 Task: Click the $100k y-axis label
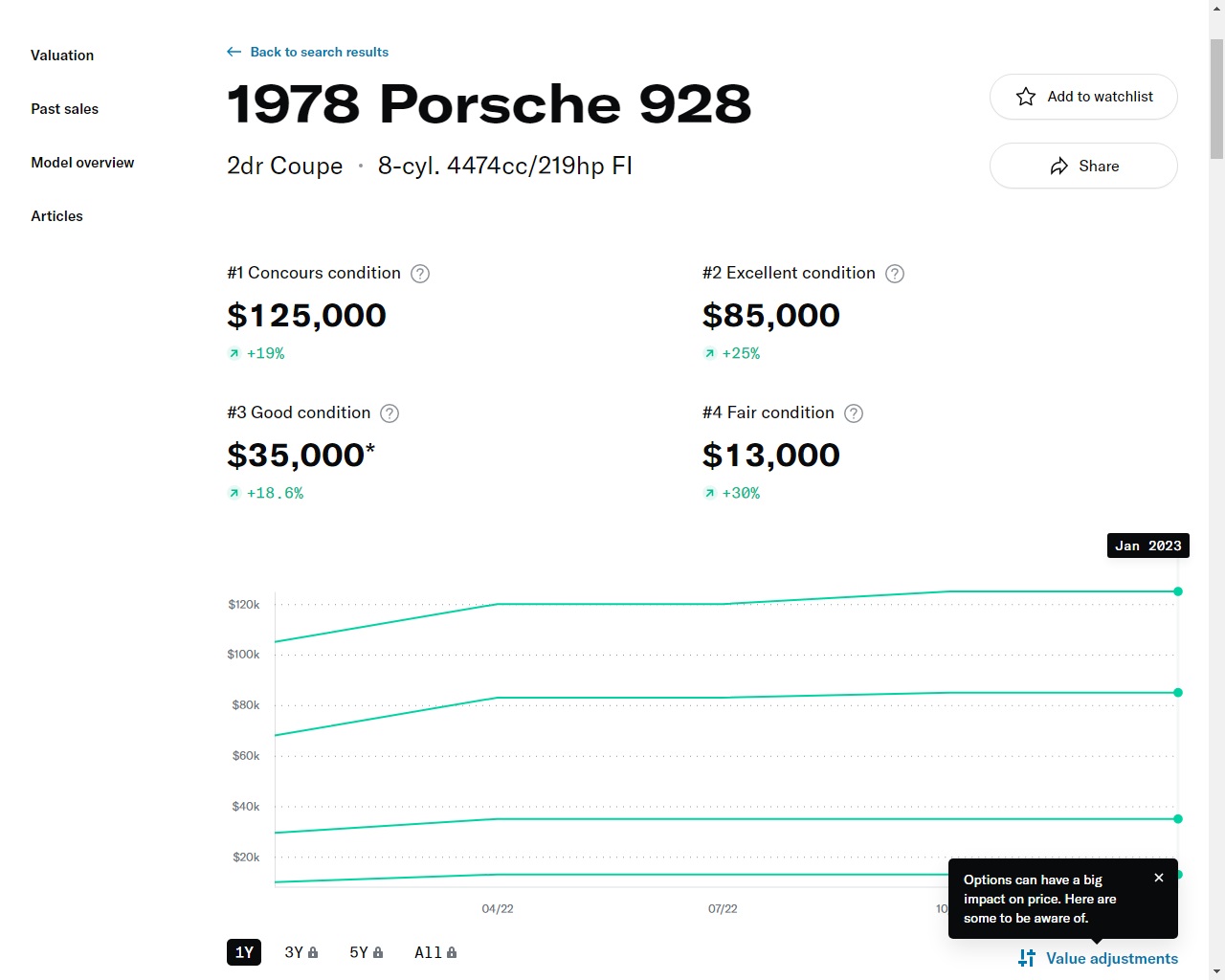(x=243, y=655)
